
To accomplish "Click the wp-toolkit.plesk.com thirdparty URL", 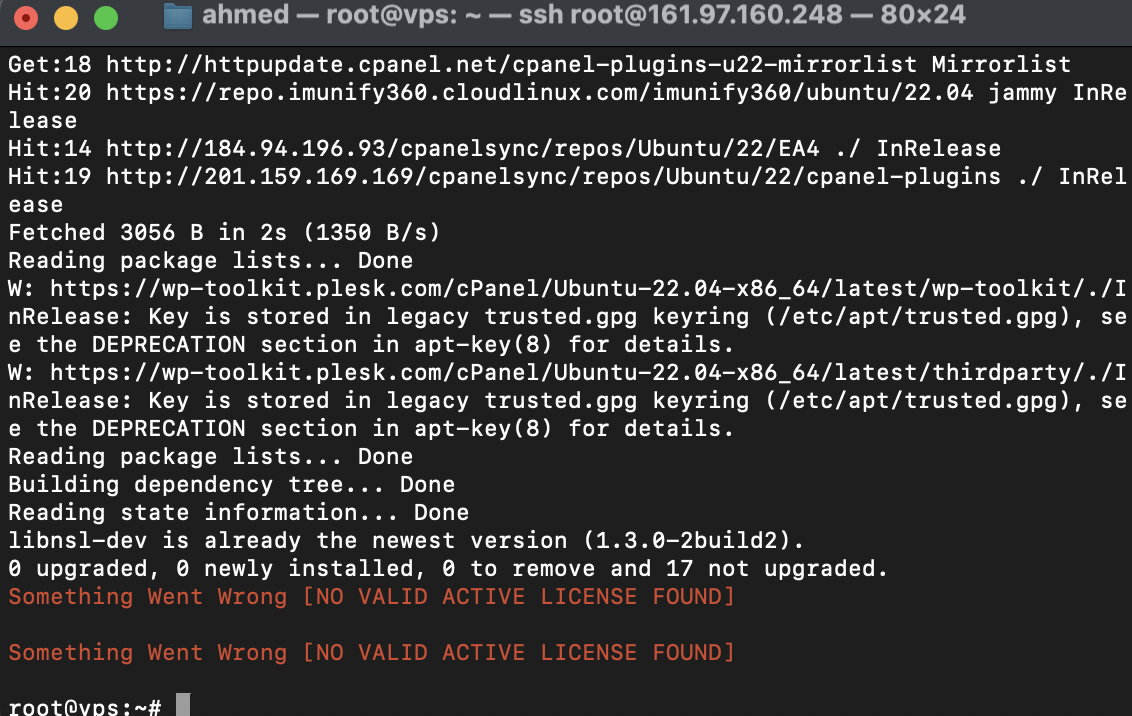I will 588,372.
